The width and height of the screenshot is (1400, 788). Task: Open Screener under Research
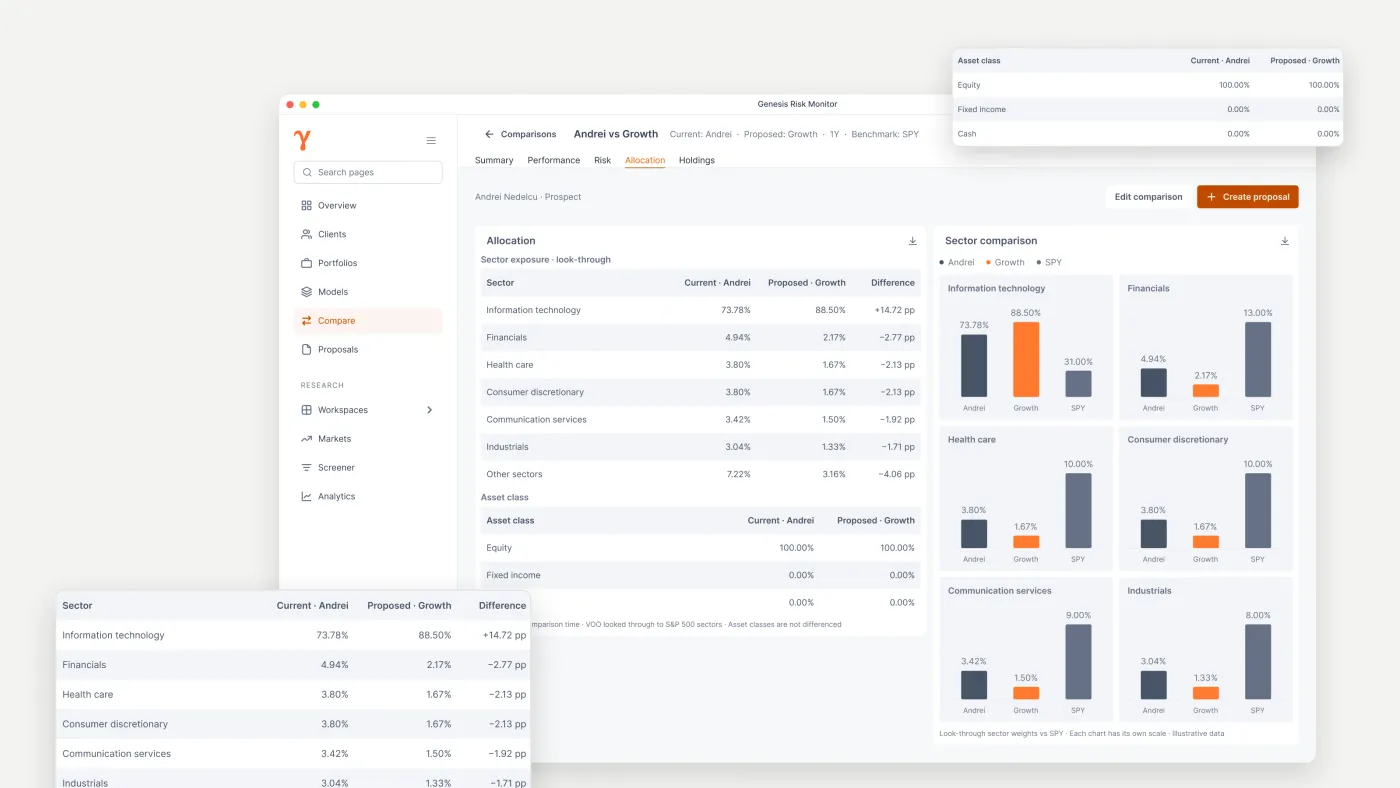coord(368,468)
